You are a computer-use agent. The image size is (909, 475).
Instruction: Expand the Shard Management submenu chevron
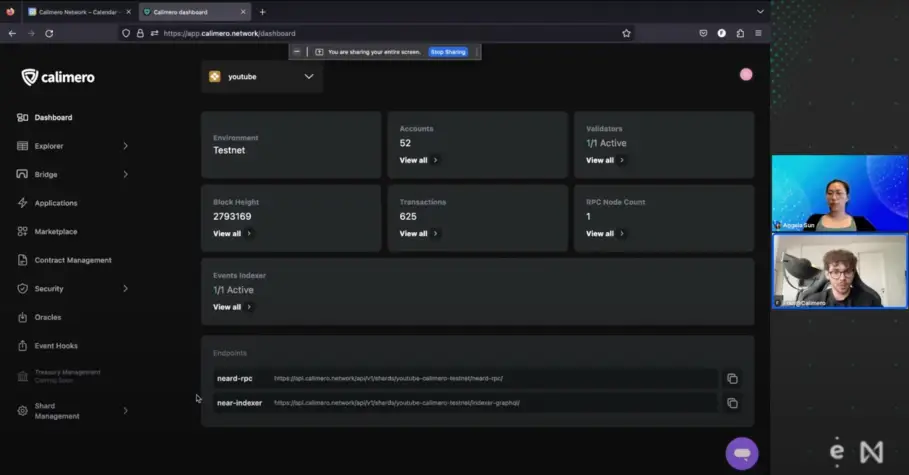(125, 411)
